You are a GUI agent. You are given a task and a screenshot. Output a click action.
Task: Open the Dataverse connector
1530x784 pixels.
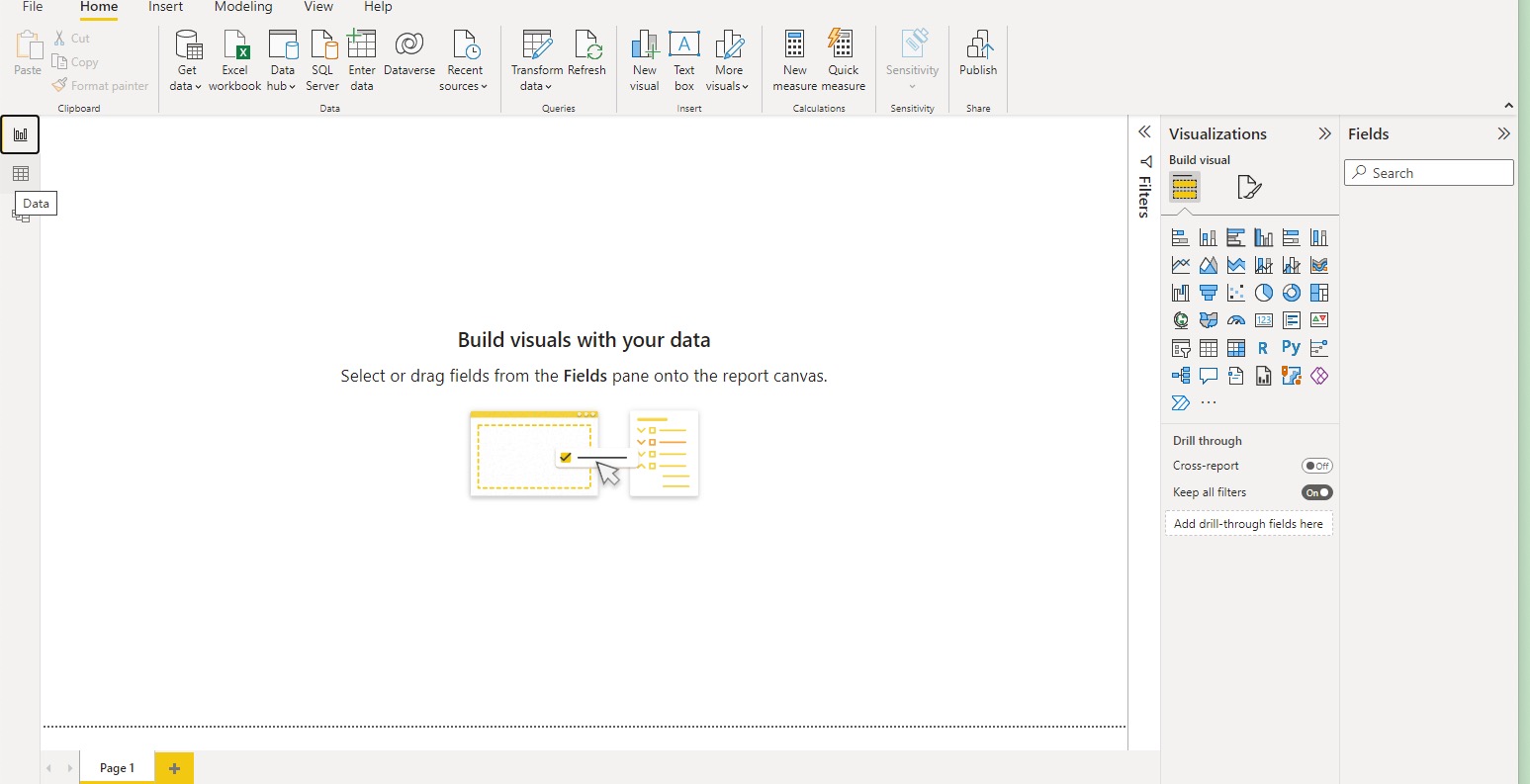tap(409, 54)
